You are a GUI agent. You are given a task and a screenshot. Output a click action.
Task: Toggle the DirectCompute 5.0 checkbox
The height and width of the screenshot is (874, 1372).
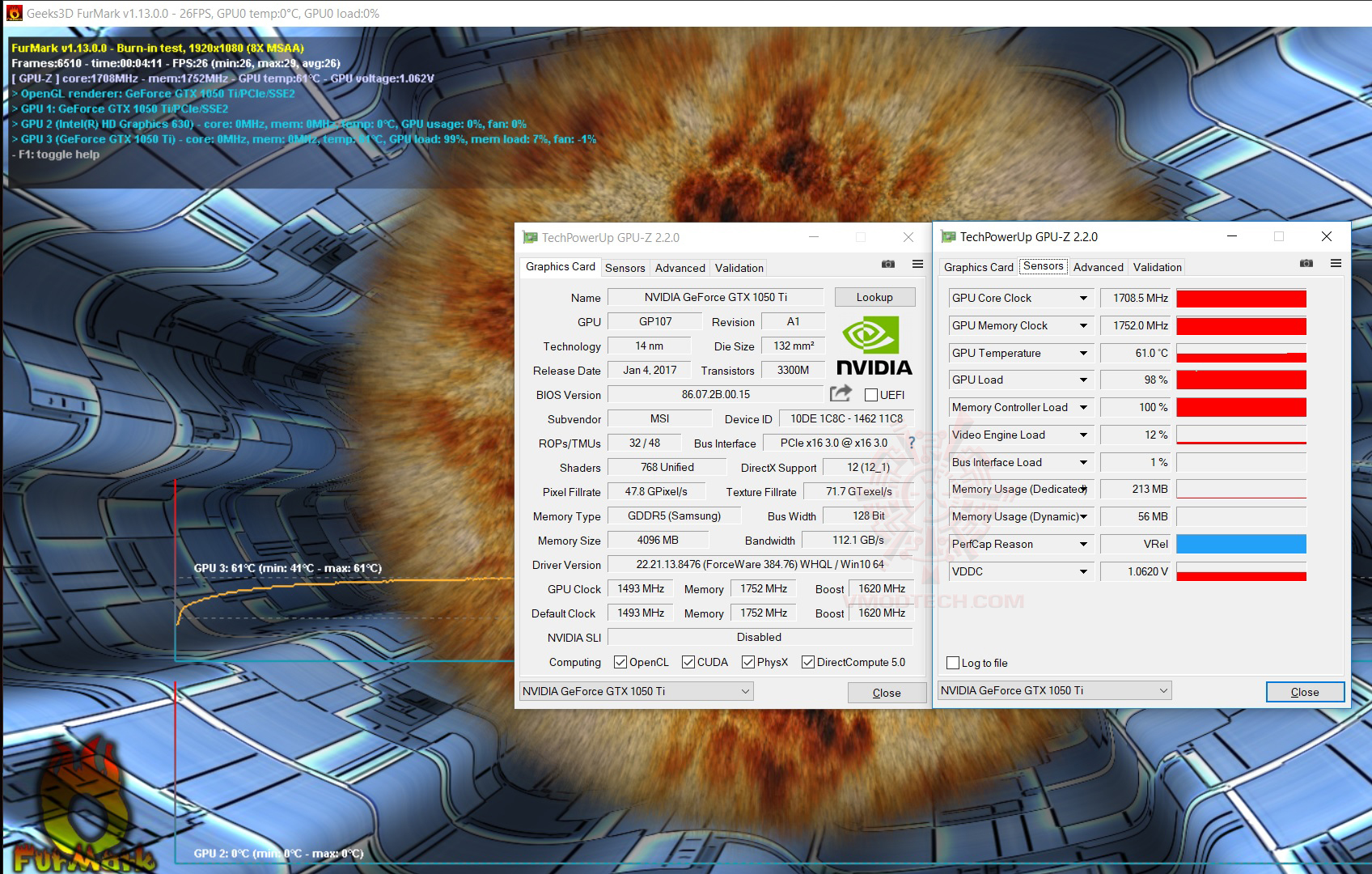pos(808,662)
